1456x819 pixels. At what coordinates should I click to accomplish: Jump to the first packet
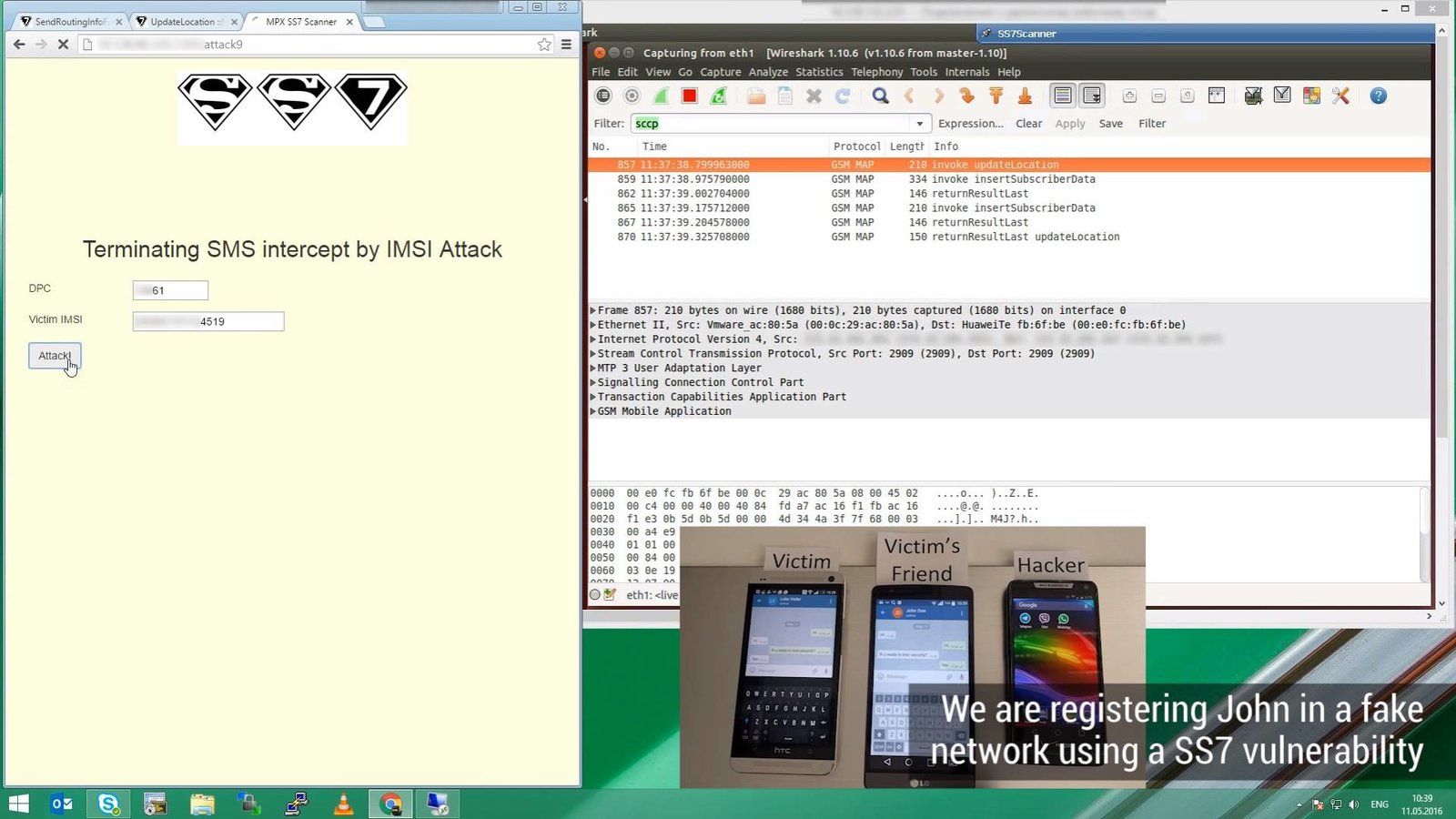[996, 96]
